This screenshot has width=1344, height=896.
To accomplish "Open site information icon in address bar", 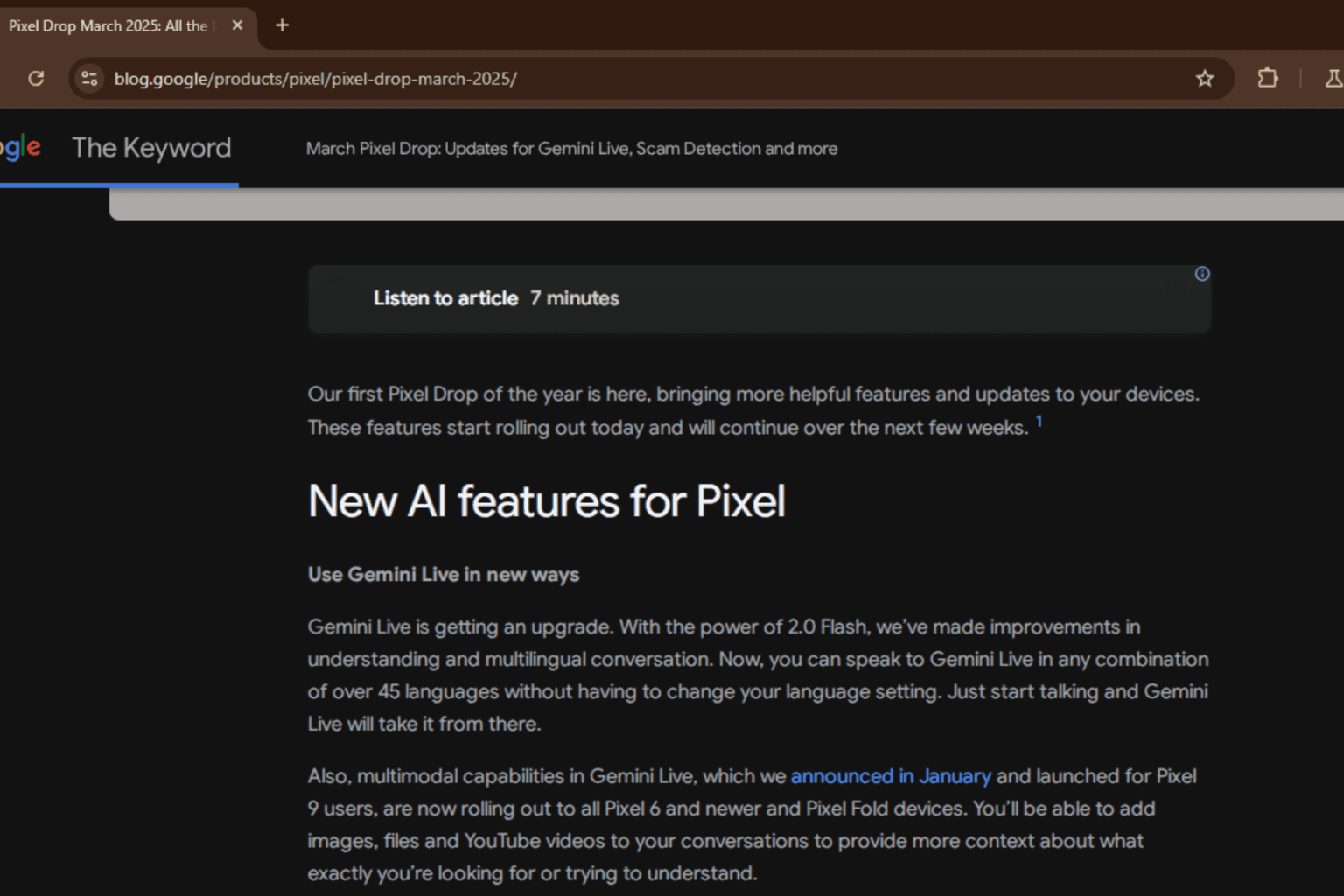I will 89,79.
